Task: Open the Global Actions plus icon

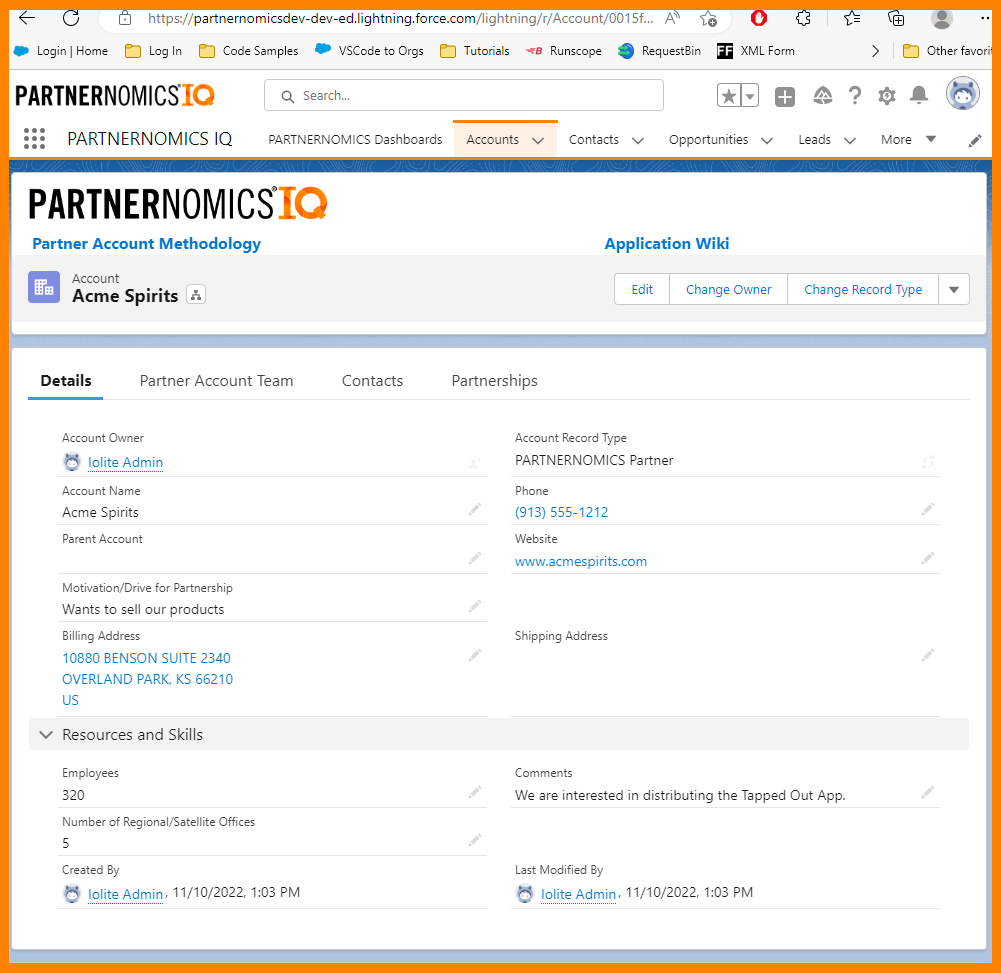Action: (785, 96)
